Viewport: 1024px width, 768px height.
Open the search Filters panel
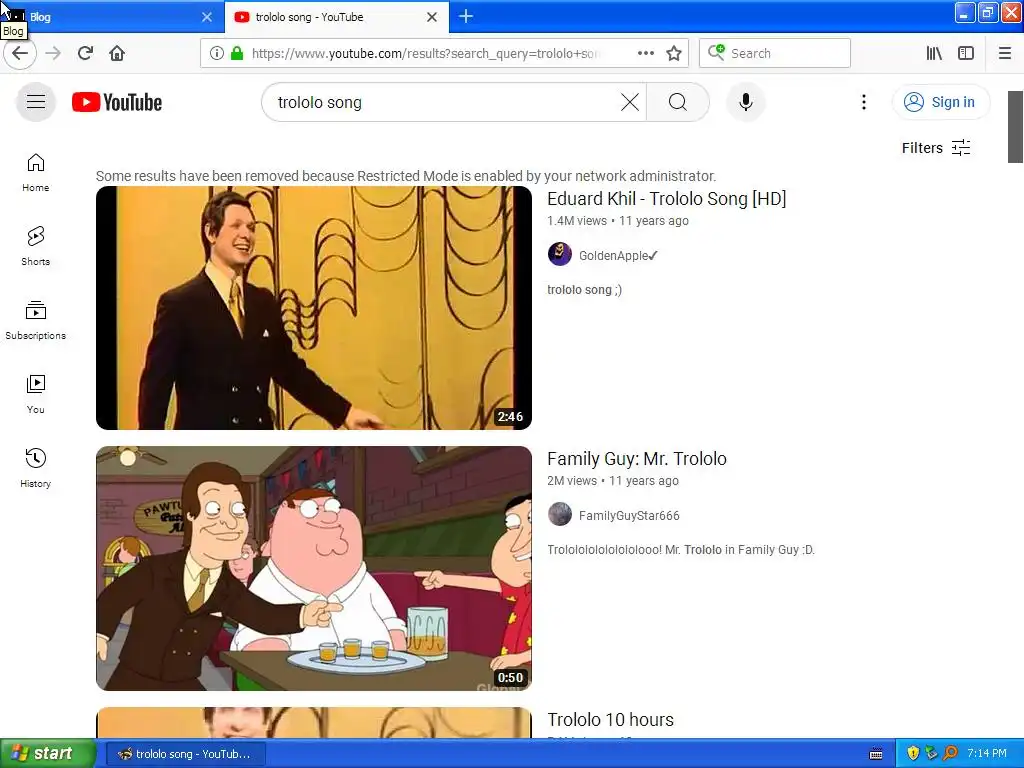(936, 148)
